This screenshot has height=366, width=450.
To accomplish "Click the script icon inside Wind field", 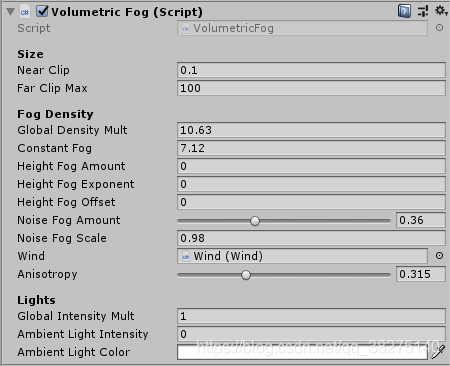I will point(186,256).
